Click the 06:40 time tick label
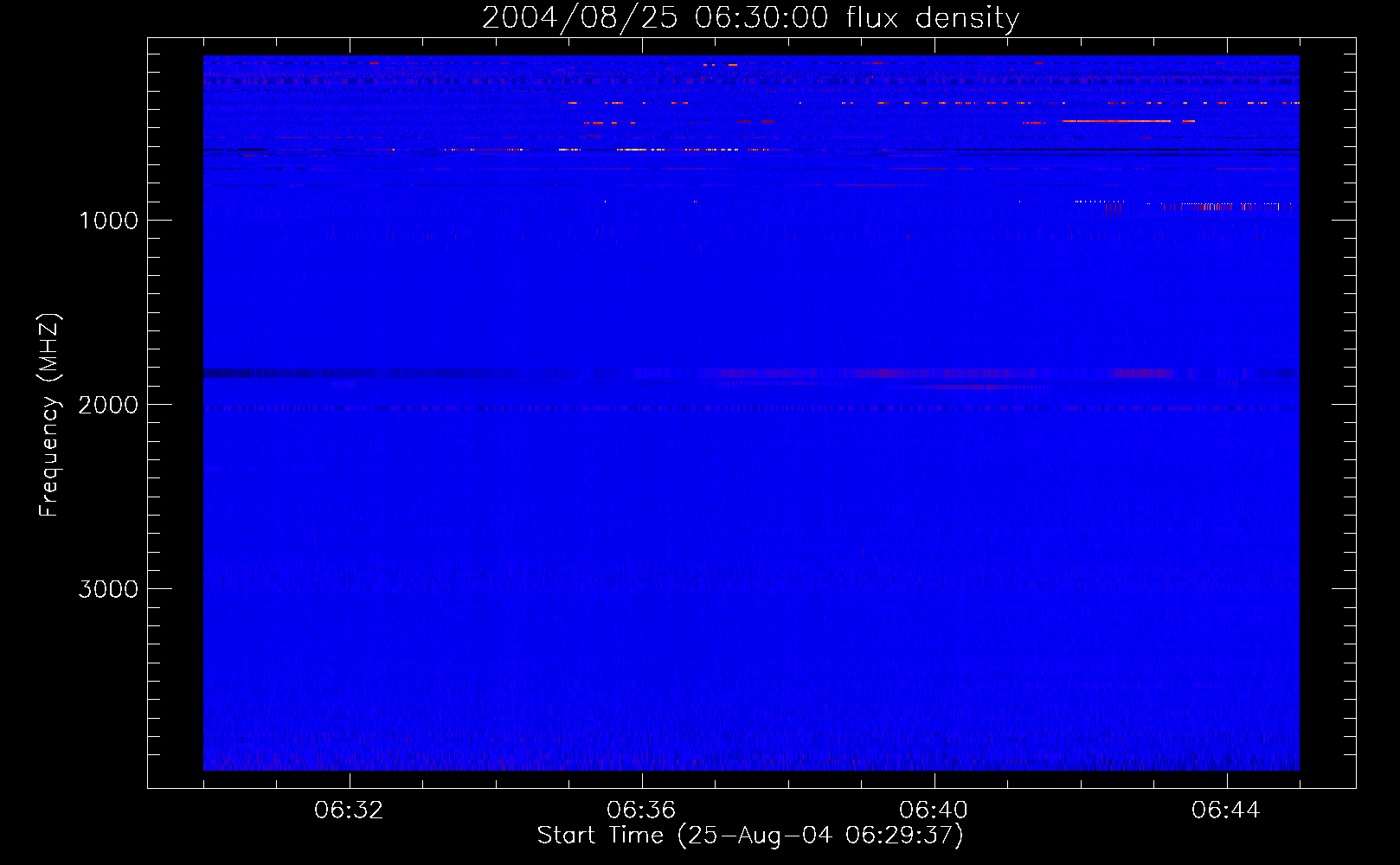 934,811
